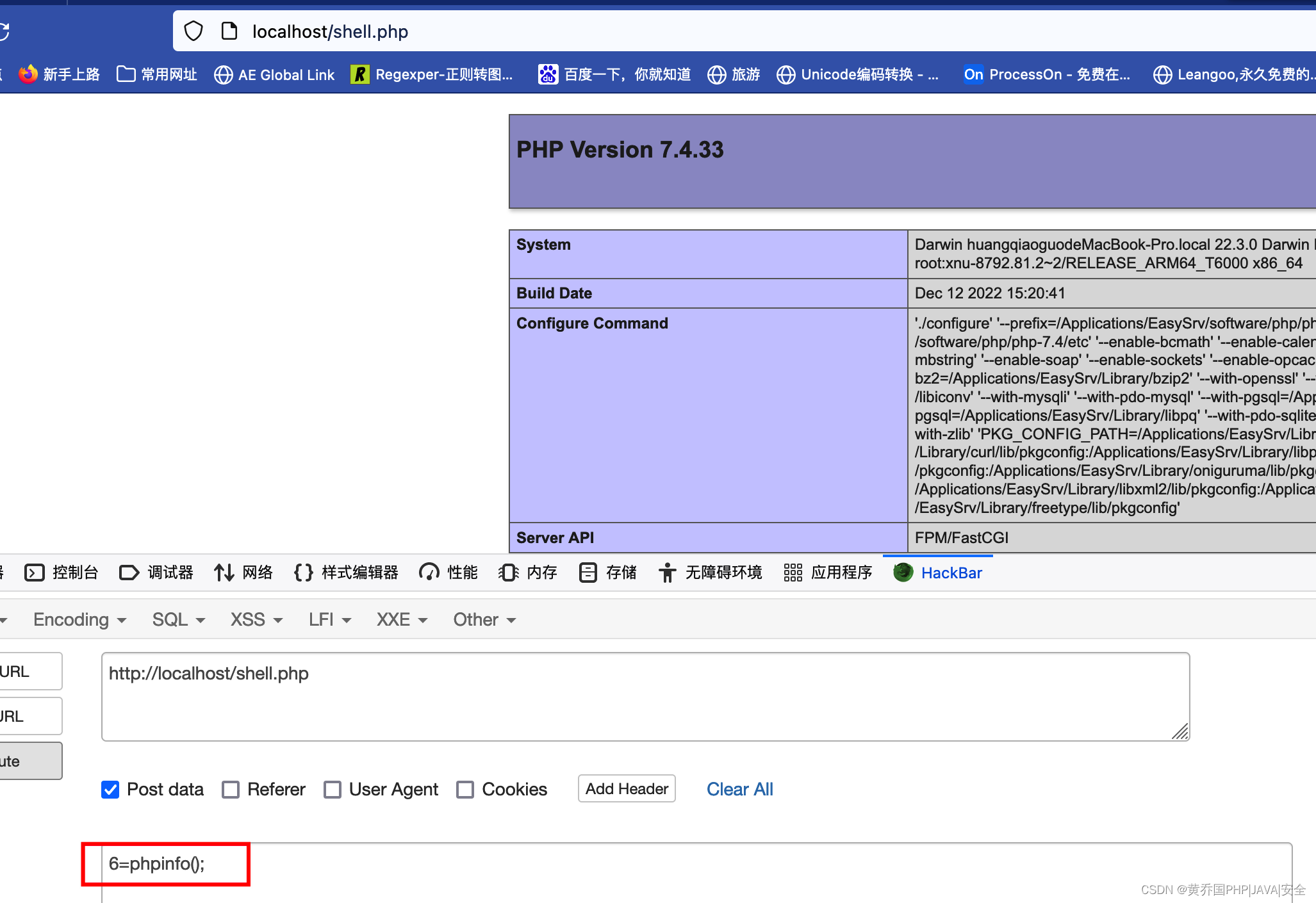
Task: Click the Add Header button
Action: click(627, 788)
